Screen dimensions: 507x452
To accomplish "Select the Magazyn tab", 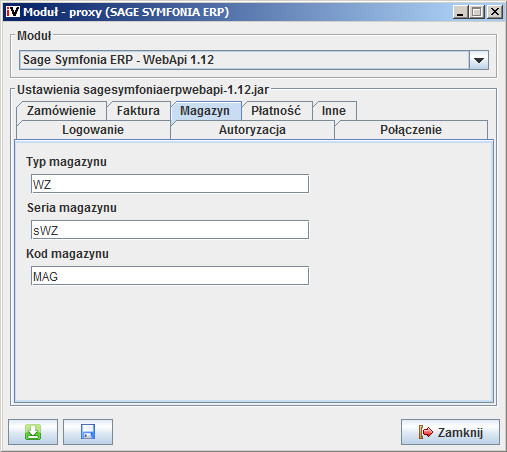I will click(205, 111).
